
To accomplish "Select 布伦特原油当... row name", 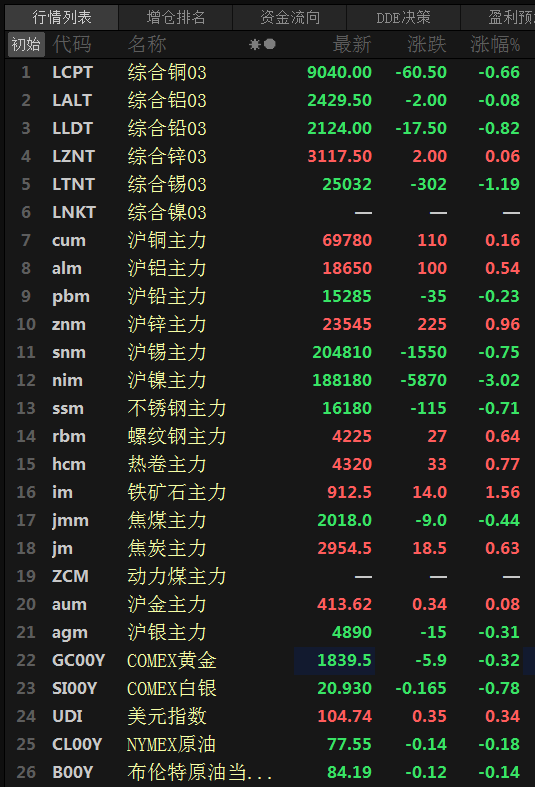I will (x=199, y=772).
